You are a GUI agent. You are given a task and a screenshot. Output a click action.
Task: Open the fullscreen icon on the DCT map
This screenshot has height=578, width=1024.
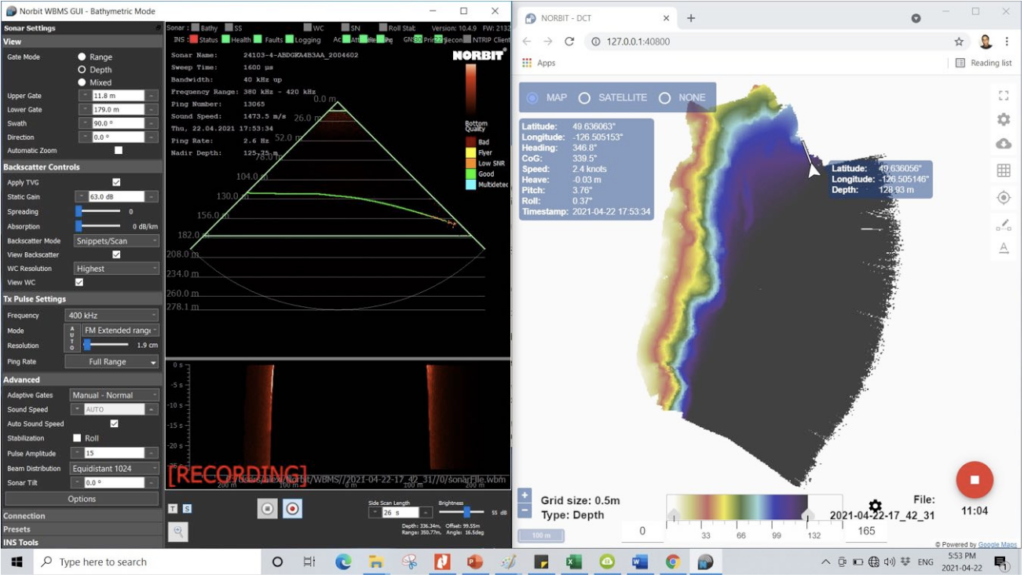point(1004,95)
